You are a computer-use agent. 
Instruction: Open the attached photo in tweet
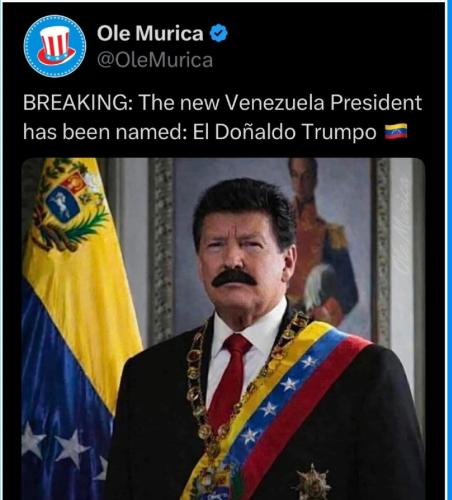point(223,329)
